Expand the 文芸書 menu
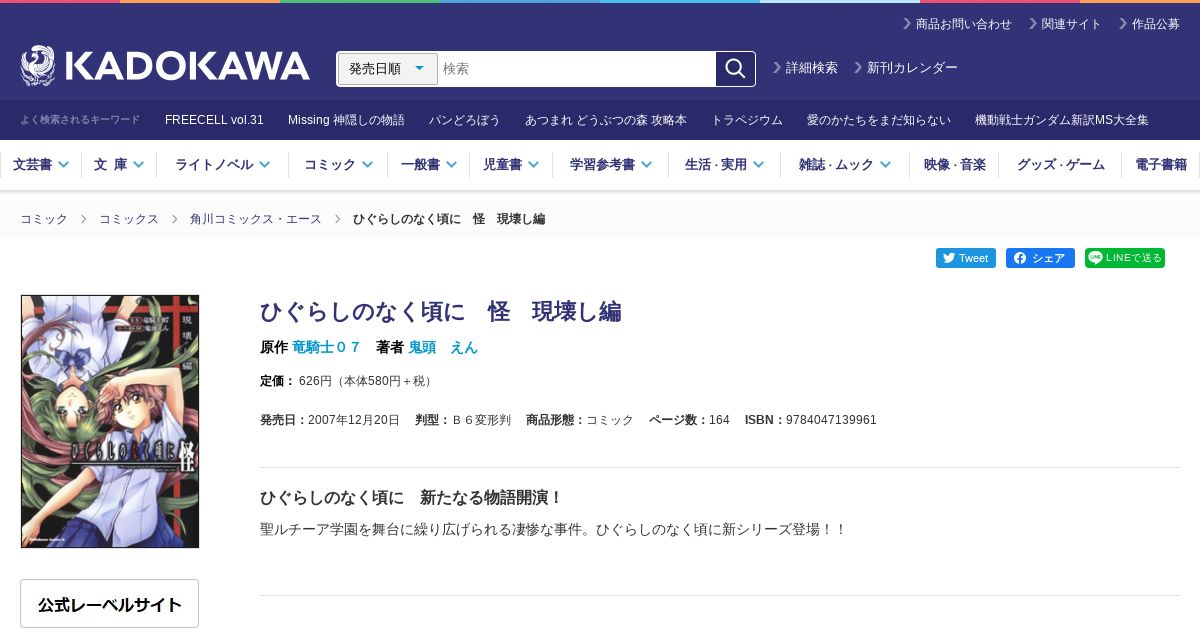The width and height of the screenshot is (1200, 630). (x=40, y=165)
